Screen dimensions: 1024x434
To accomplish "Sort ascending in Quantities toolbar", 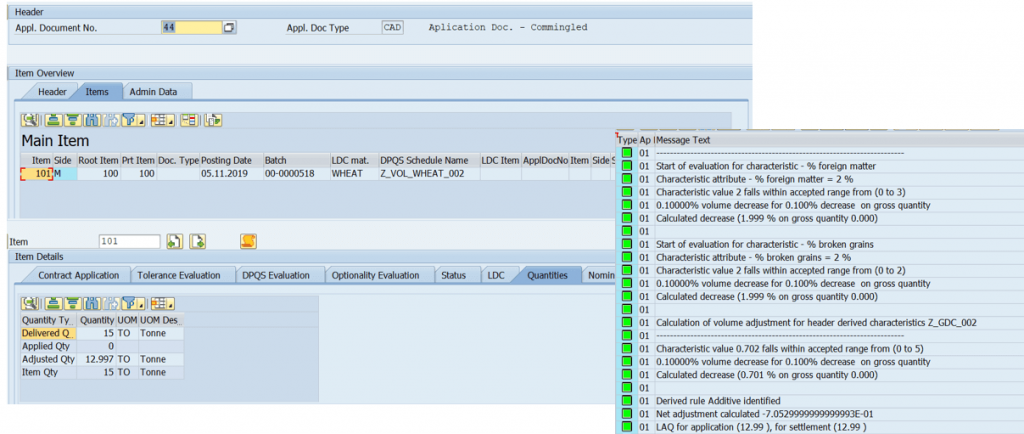I will (54, 303).
